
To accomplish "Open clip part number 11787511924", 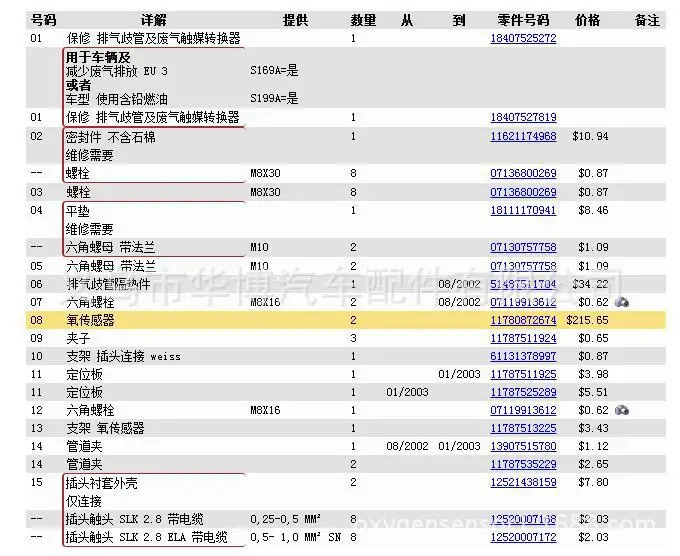I will [x=523, y=338].
